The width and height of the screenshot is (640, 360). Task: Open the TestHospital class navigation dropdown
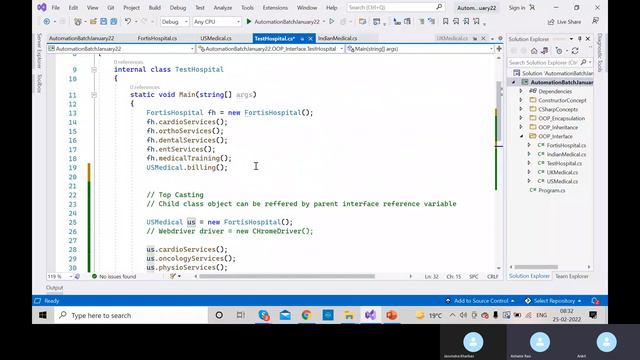tap(270, 49)
